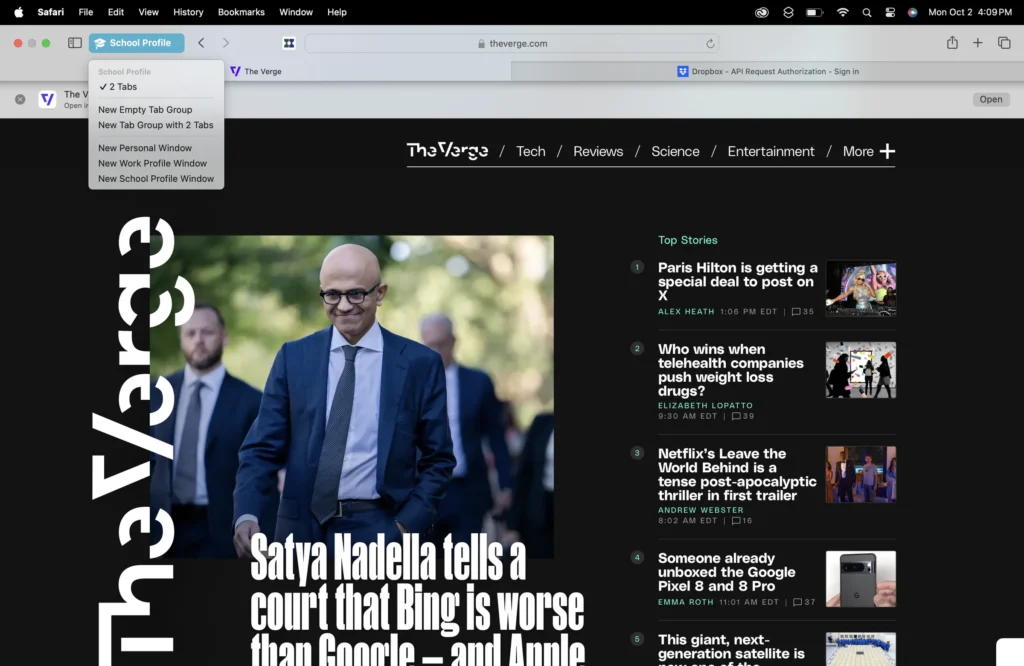Click author Emma Roth
This screenshot has width=1024, height=666.
686,603
